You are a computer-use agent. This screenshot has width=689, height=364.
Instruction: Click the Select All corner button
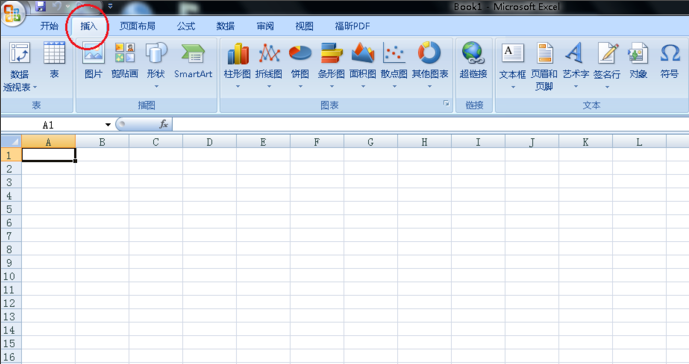11,142
